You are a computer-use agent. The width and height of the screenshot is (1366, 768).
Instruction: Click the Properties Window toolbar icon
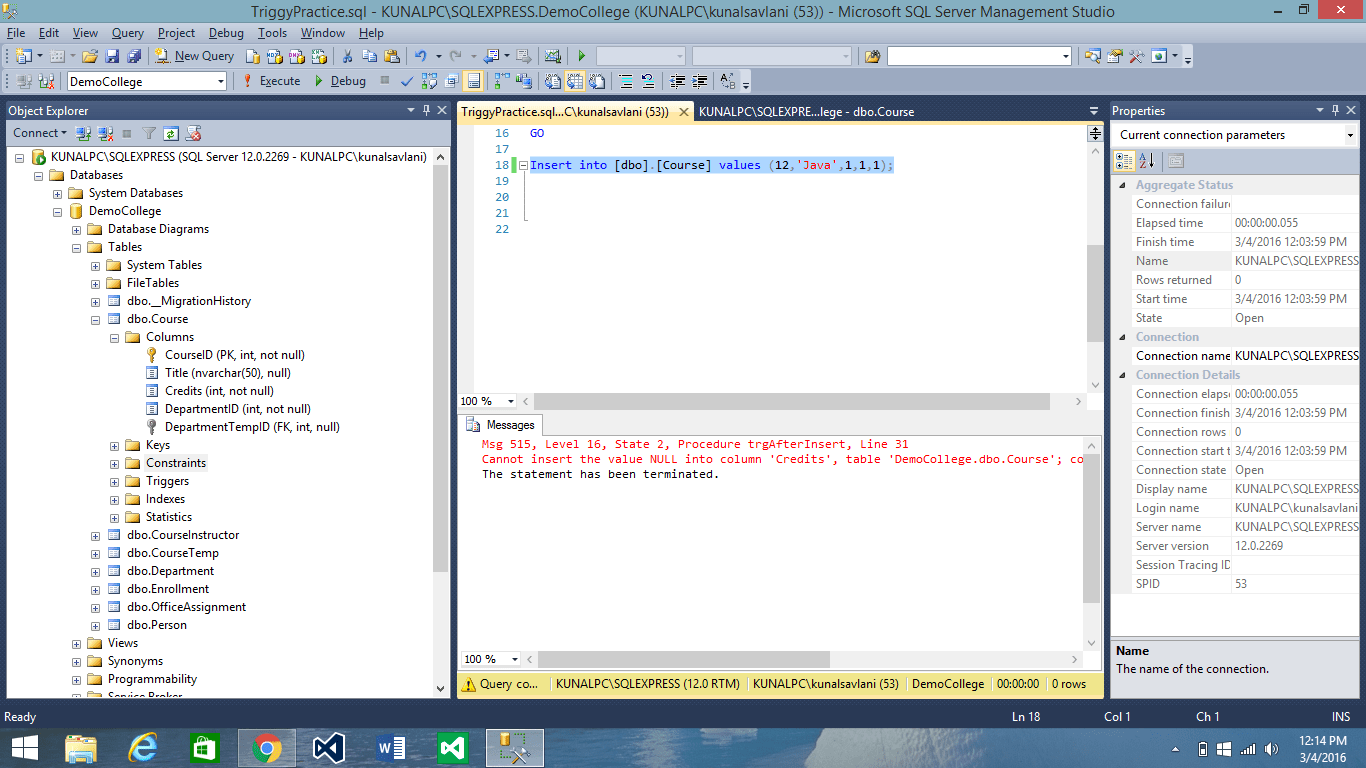(x=1114, y=56)
